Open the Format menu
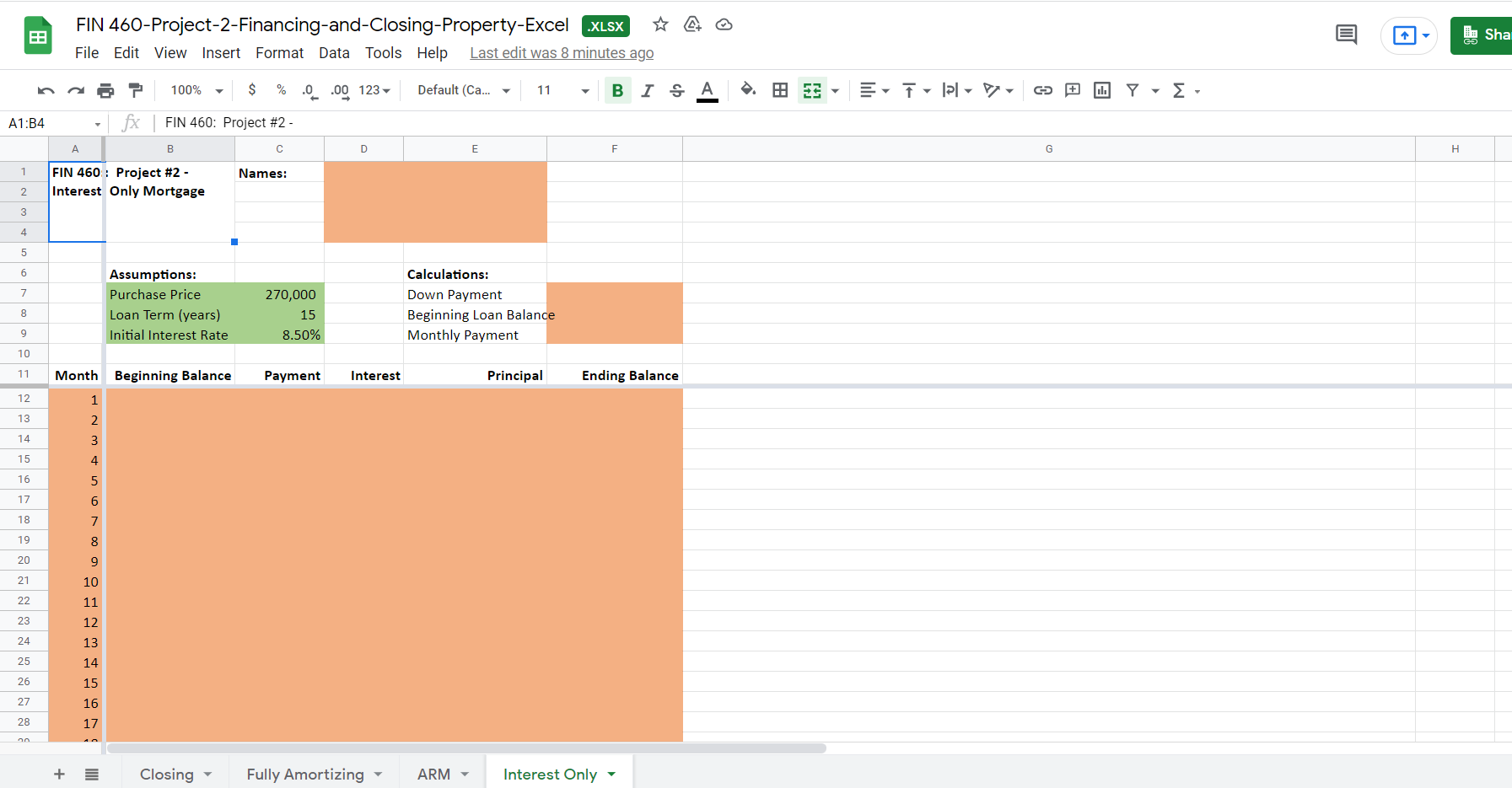Image resolution: width=1512 pixels, height=788 pixels. click(279, 52)
